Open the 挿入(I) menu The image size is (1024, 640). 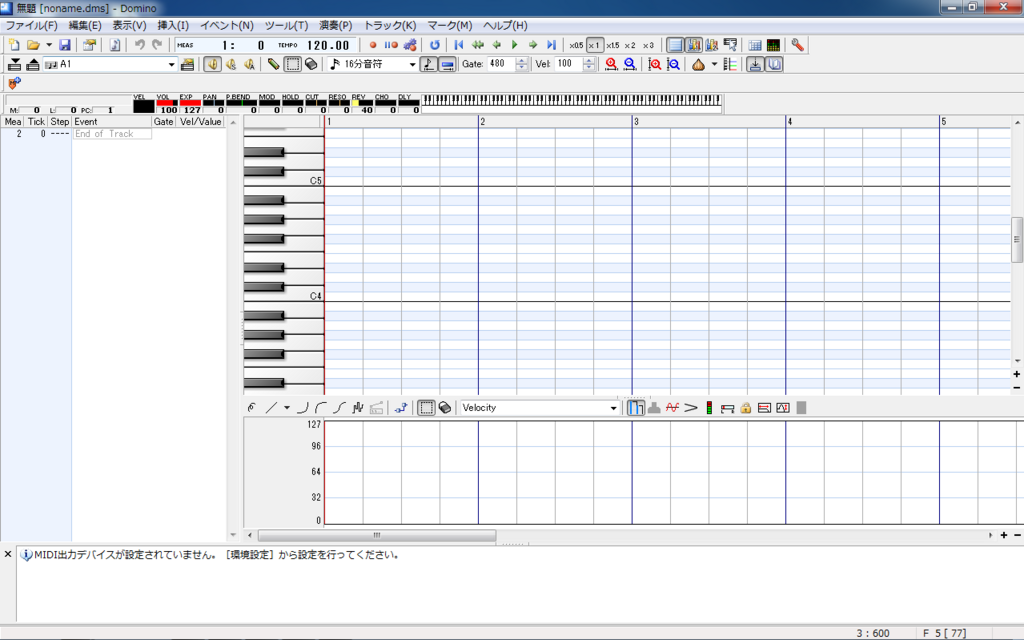coord(173,25)
